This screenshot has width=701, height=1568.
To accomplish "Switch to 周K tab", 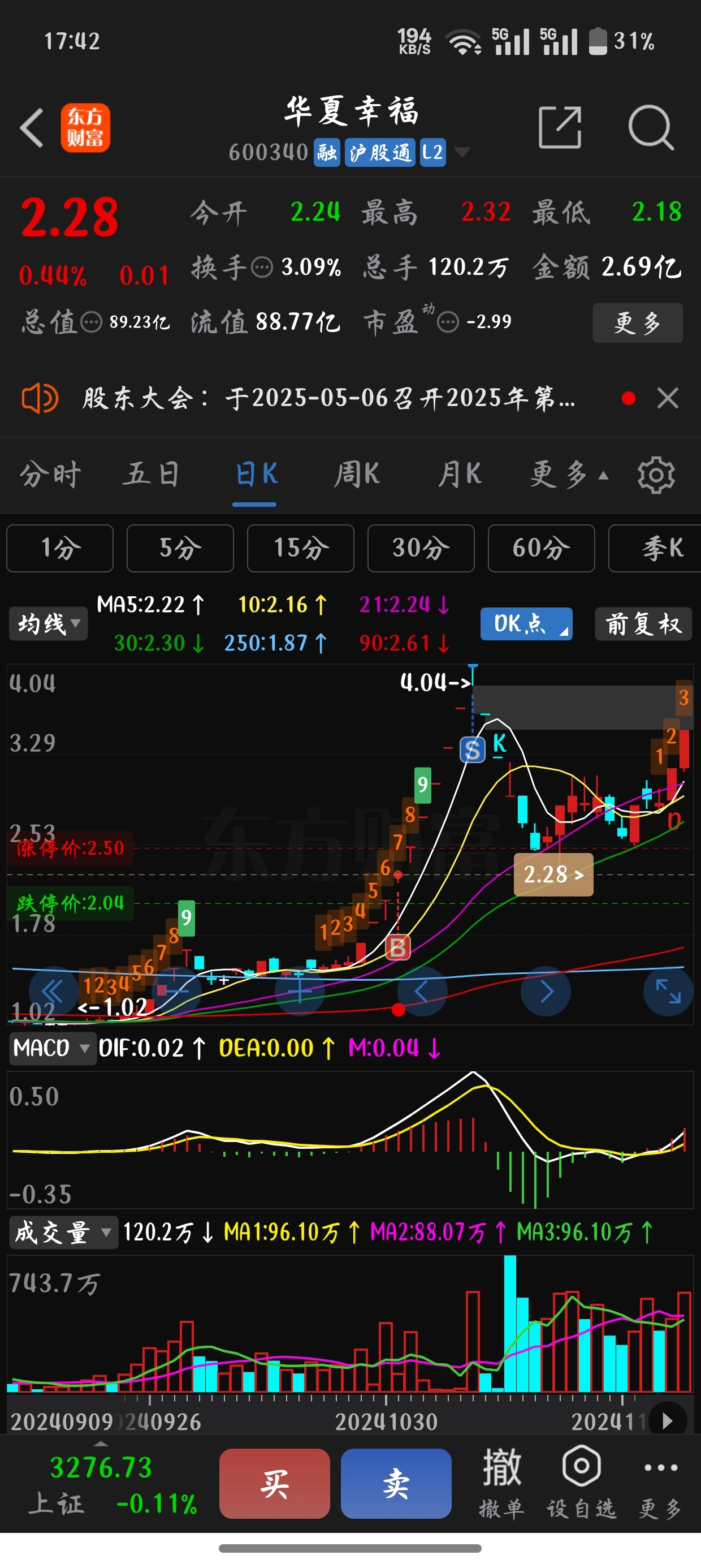I will coord(357,474).
